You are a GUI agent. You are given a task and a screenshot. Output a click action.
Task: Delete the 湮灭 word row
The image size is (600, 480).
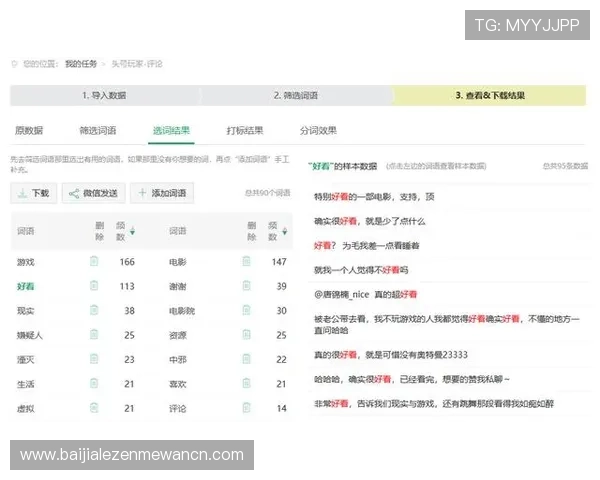(94, 359)
